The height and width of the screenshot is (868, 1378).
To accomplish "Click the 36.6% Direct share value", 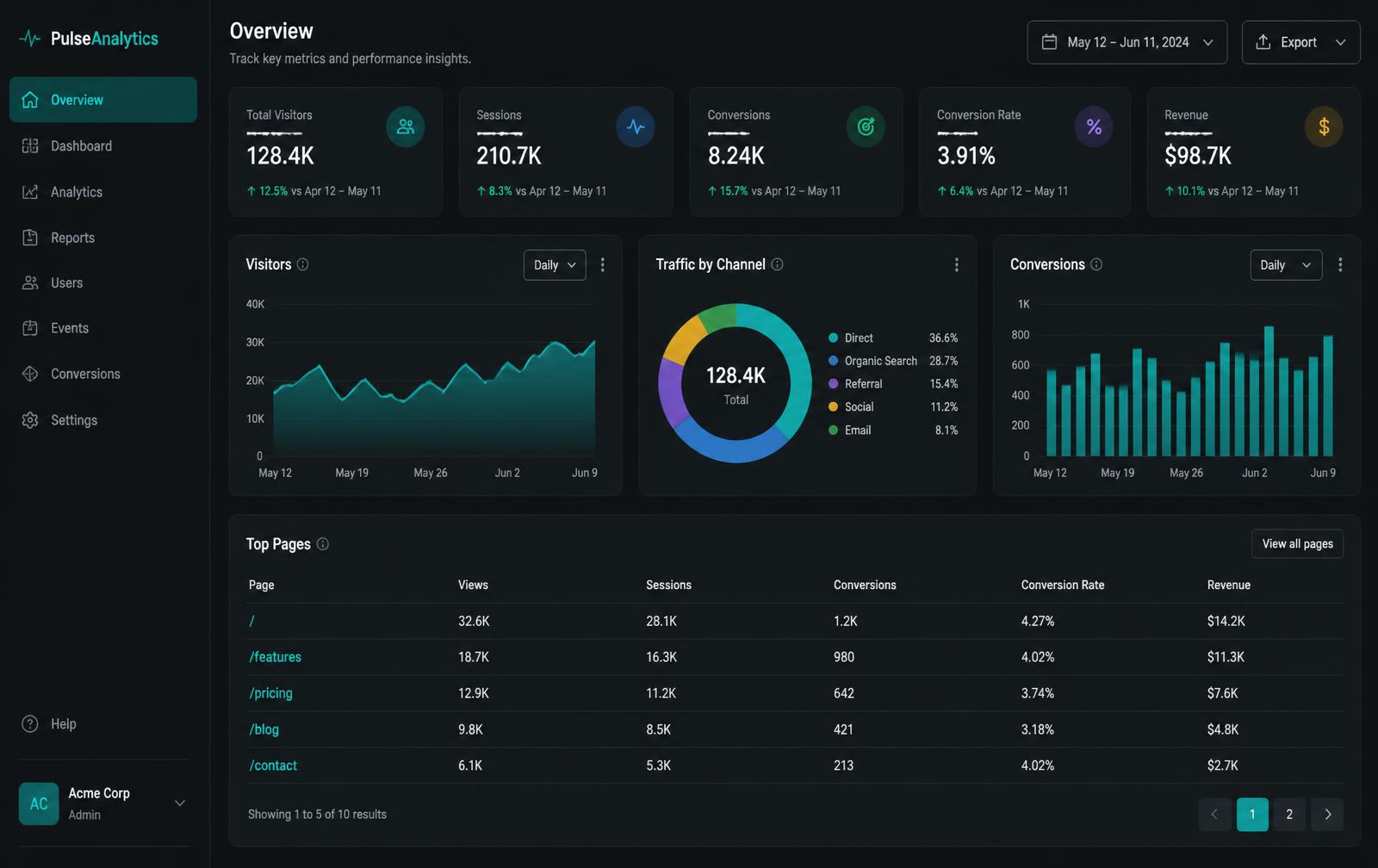I will click(944, 338).
